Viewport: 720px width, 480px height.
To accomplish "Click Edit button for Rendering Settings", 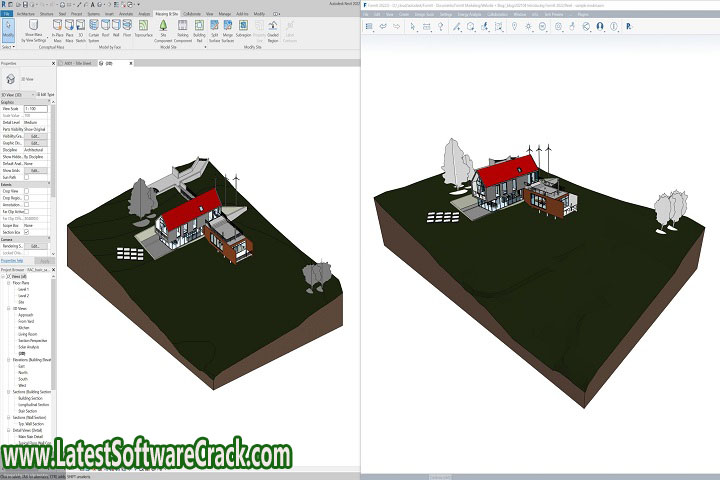I will 35,245.
